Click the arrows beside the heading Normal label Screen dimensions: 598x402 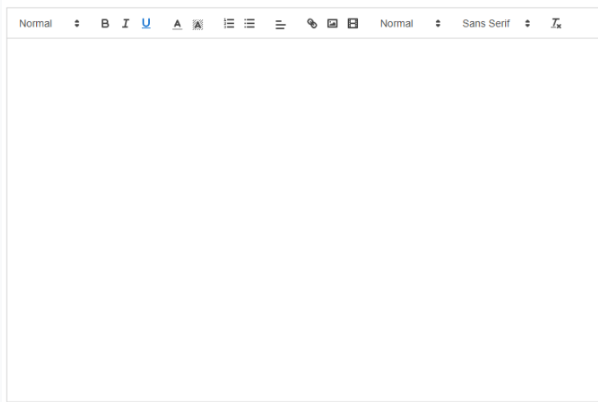(77, 24)
